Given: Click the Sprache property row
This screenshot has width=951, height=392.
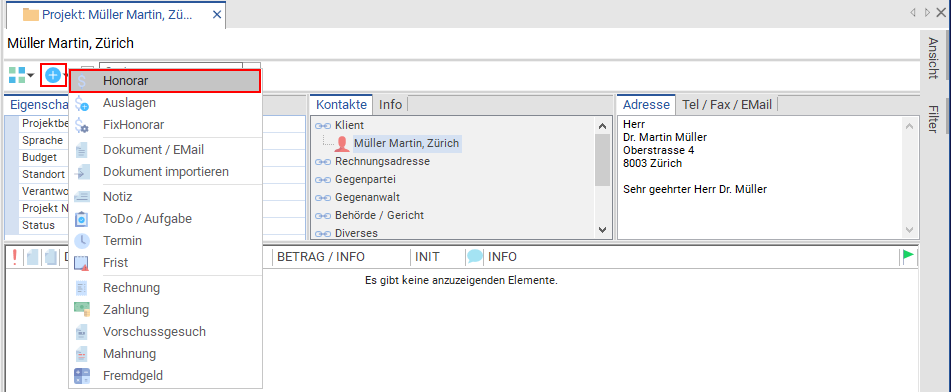Looking at the screenshot, I should (43, 140).
